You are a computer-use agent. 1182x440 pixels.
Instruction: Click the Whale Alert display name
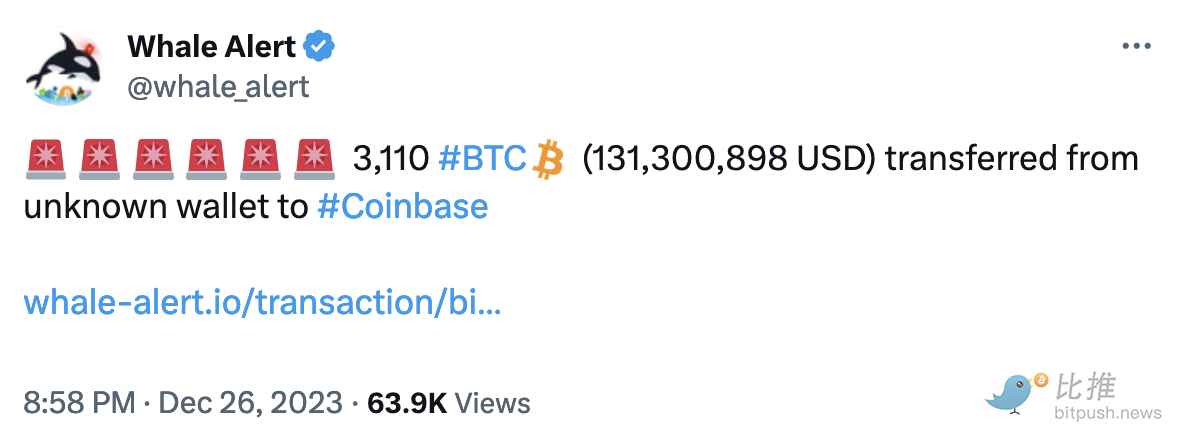[x=211, y=46]
